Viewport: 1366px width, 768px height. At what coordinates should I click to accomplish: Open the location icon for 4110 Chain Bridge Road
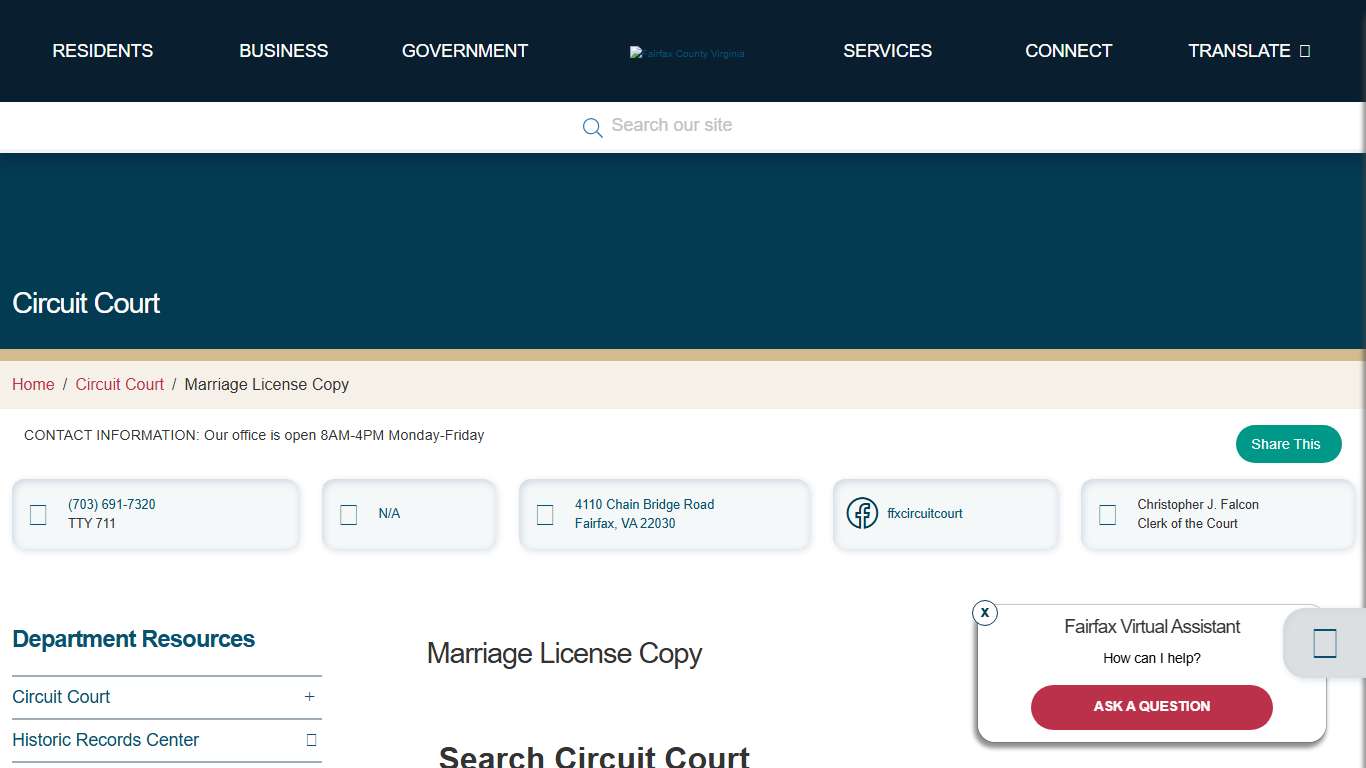click(x=544, y=514)
